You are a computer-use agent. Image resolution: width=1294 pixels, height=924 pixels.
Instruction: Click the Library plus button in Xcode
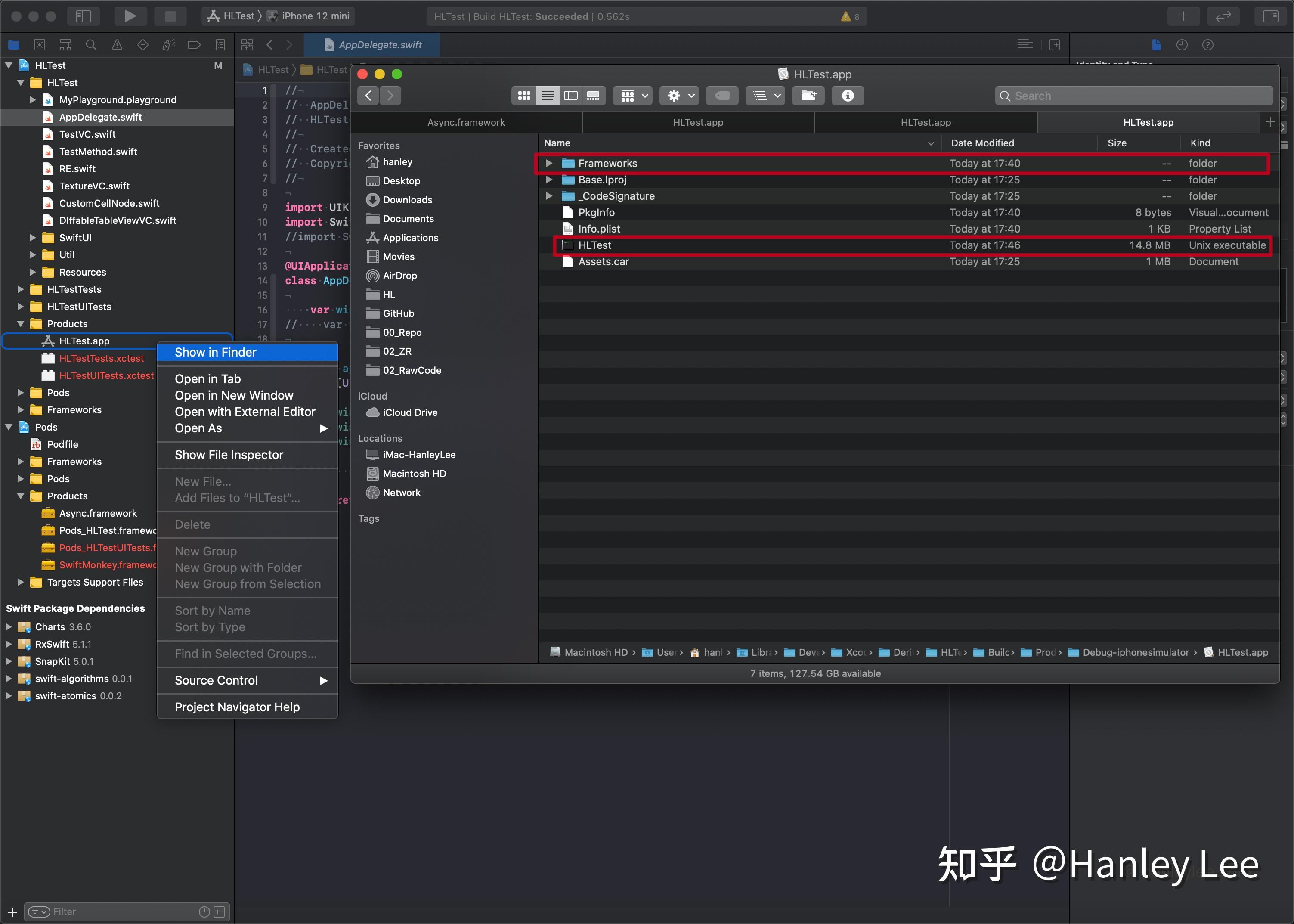point(1183,16)
